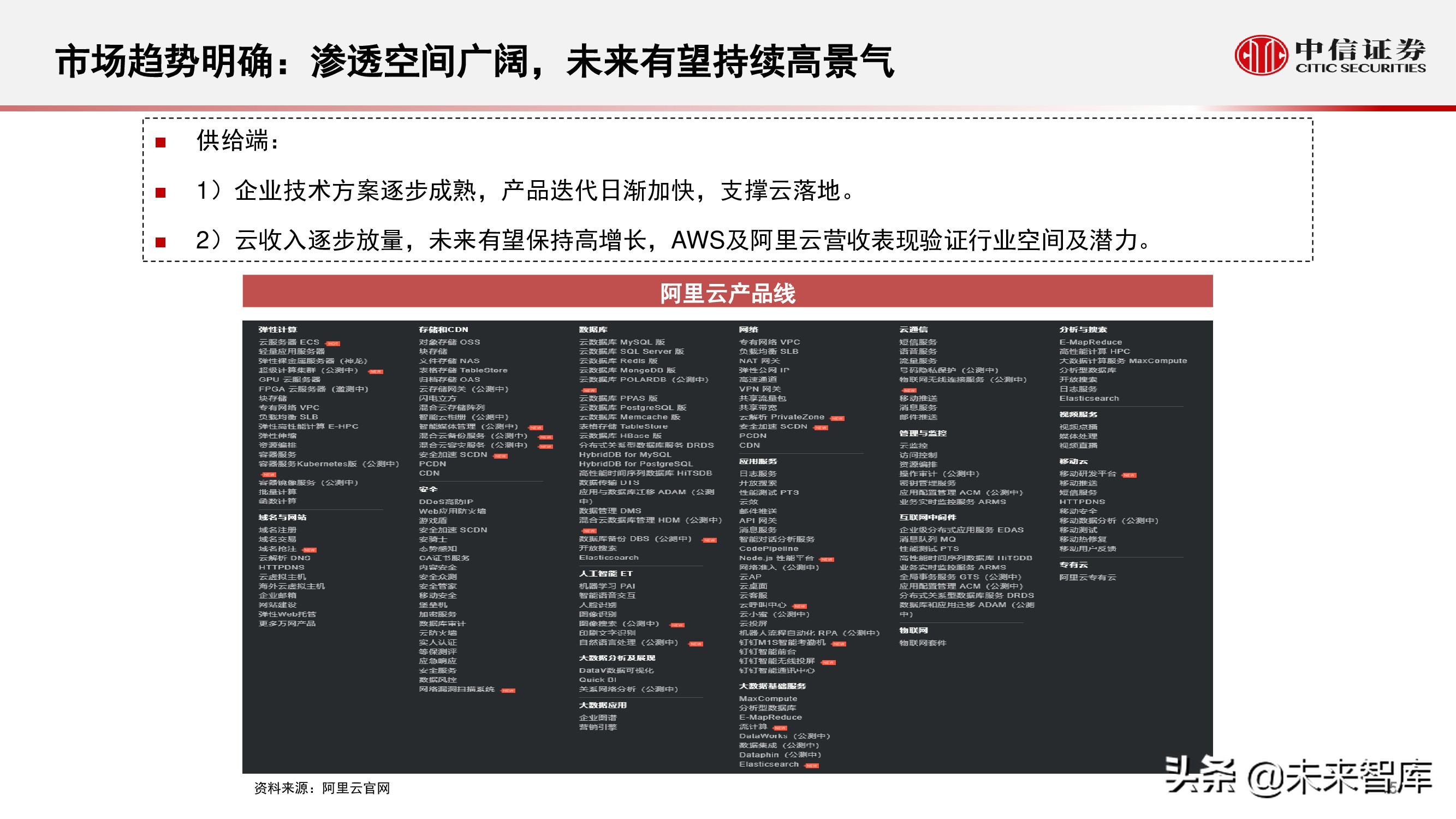Image resolution: width=1456 pixels, height=819 pixels.
Task: Click the 堡垒机 link
Action: coord(433,605)
